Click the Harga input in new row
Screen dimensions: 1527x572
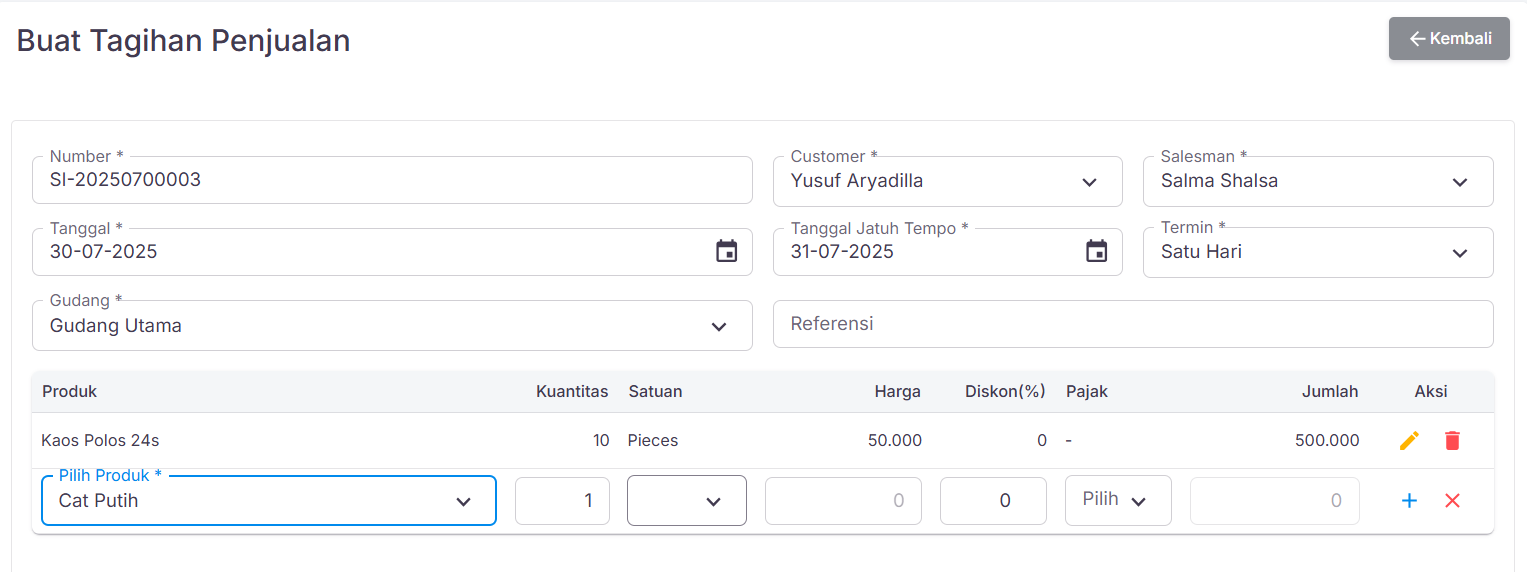tap(843, 501)
